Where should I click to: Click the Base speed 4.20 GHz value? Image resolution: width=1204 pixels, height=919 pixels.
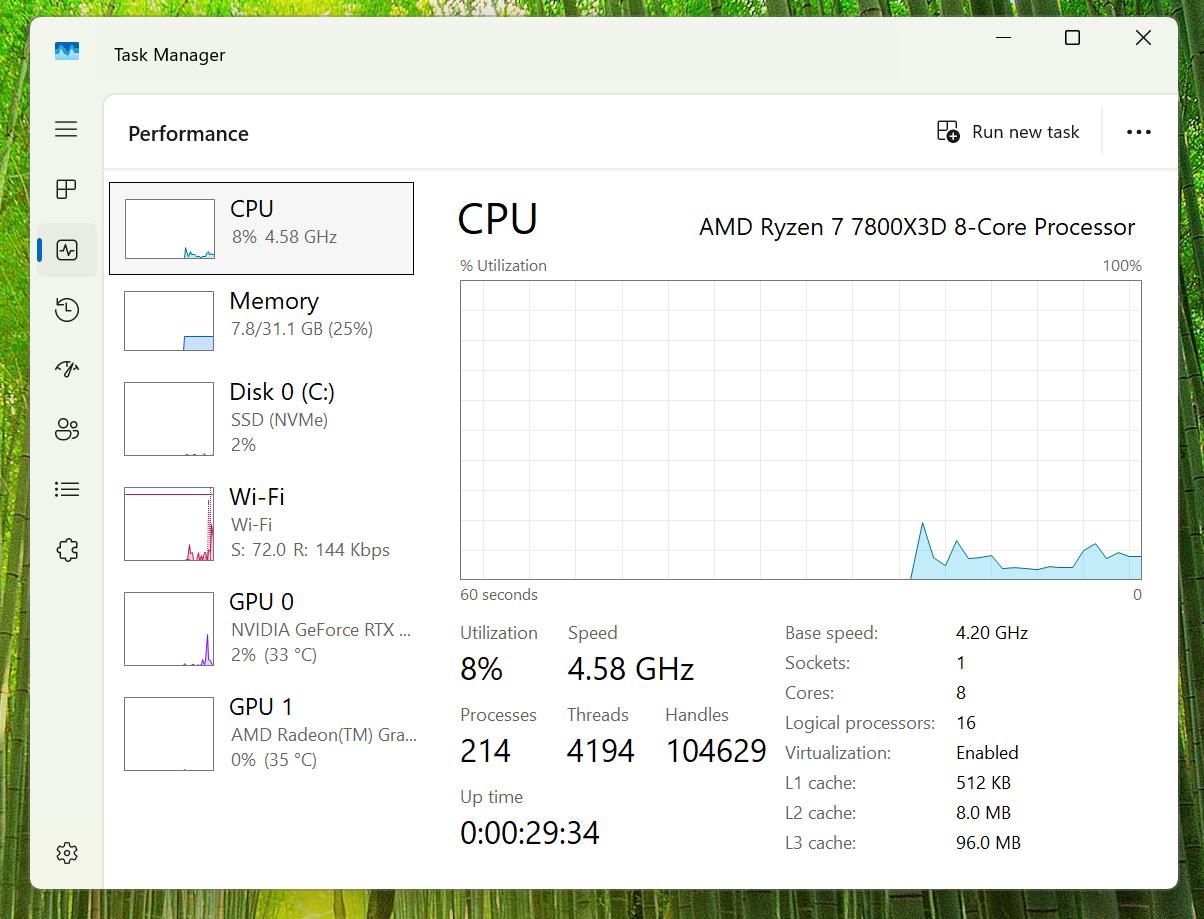click(992, 633)
